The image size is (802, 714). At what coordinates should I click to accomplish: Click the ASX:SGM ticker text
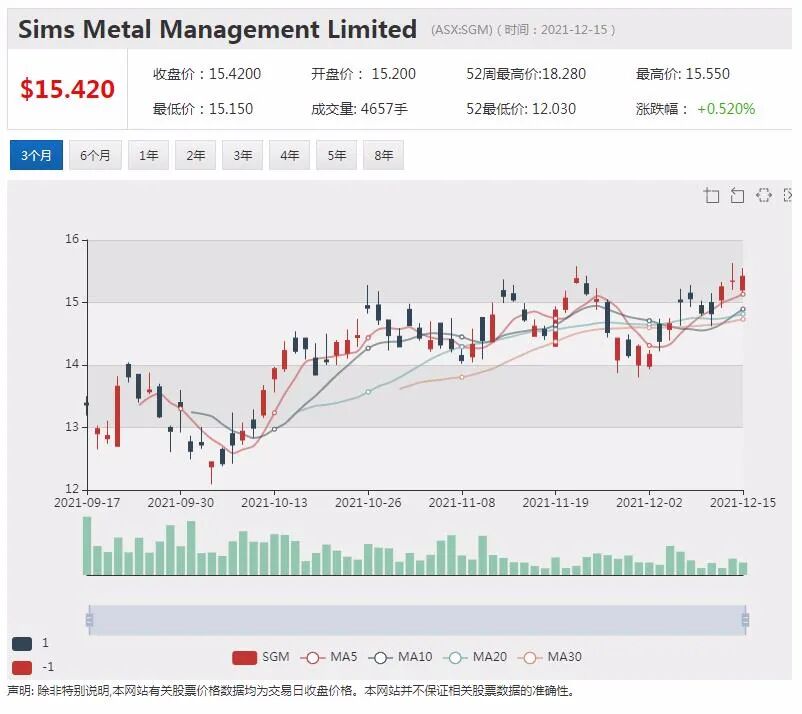pyautogui.click(x=462, y=30)
